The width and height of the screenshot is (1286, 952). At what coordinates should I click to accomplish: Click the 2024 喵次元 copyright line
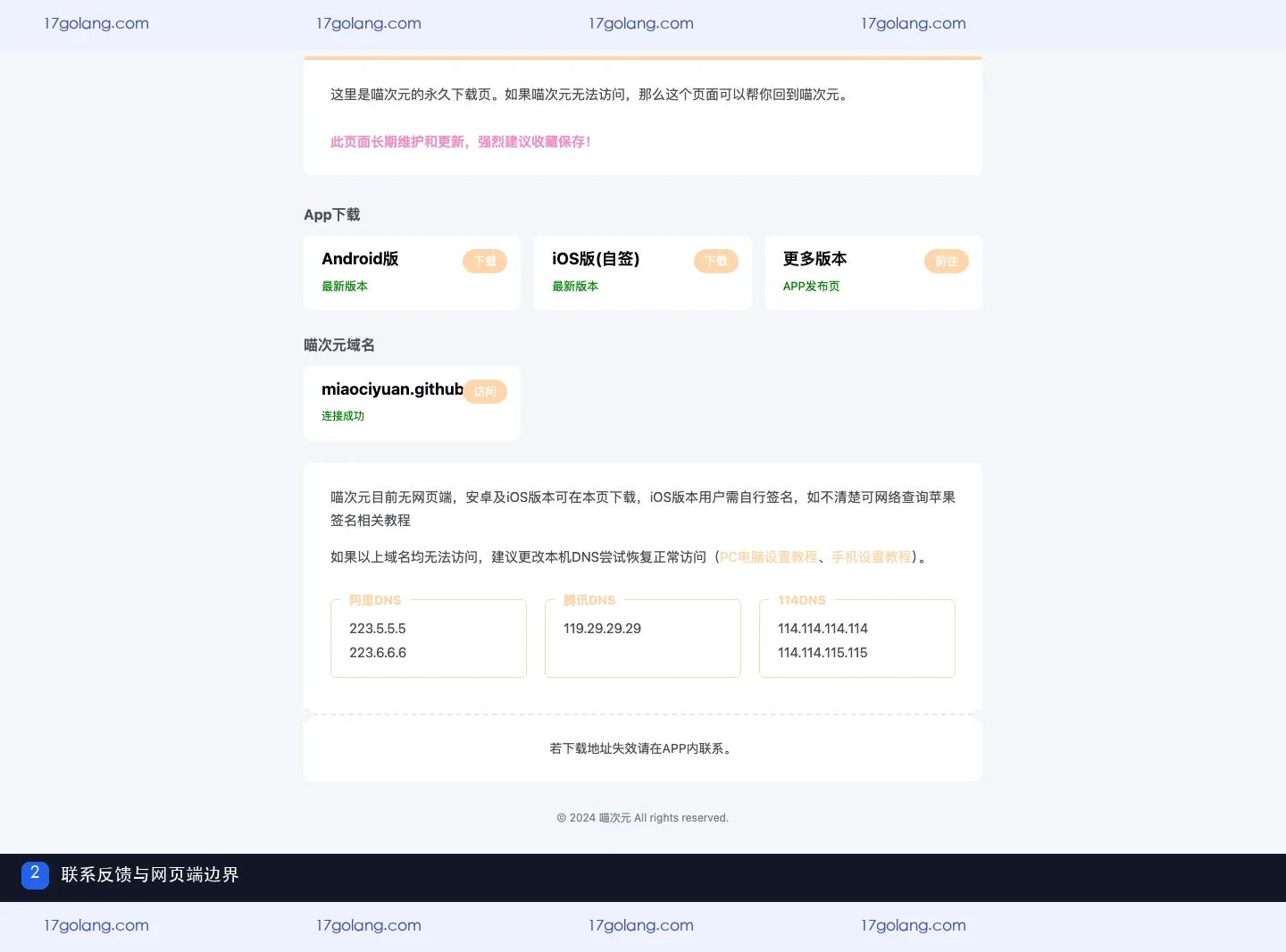point(643,818)
